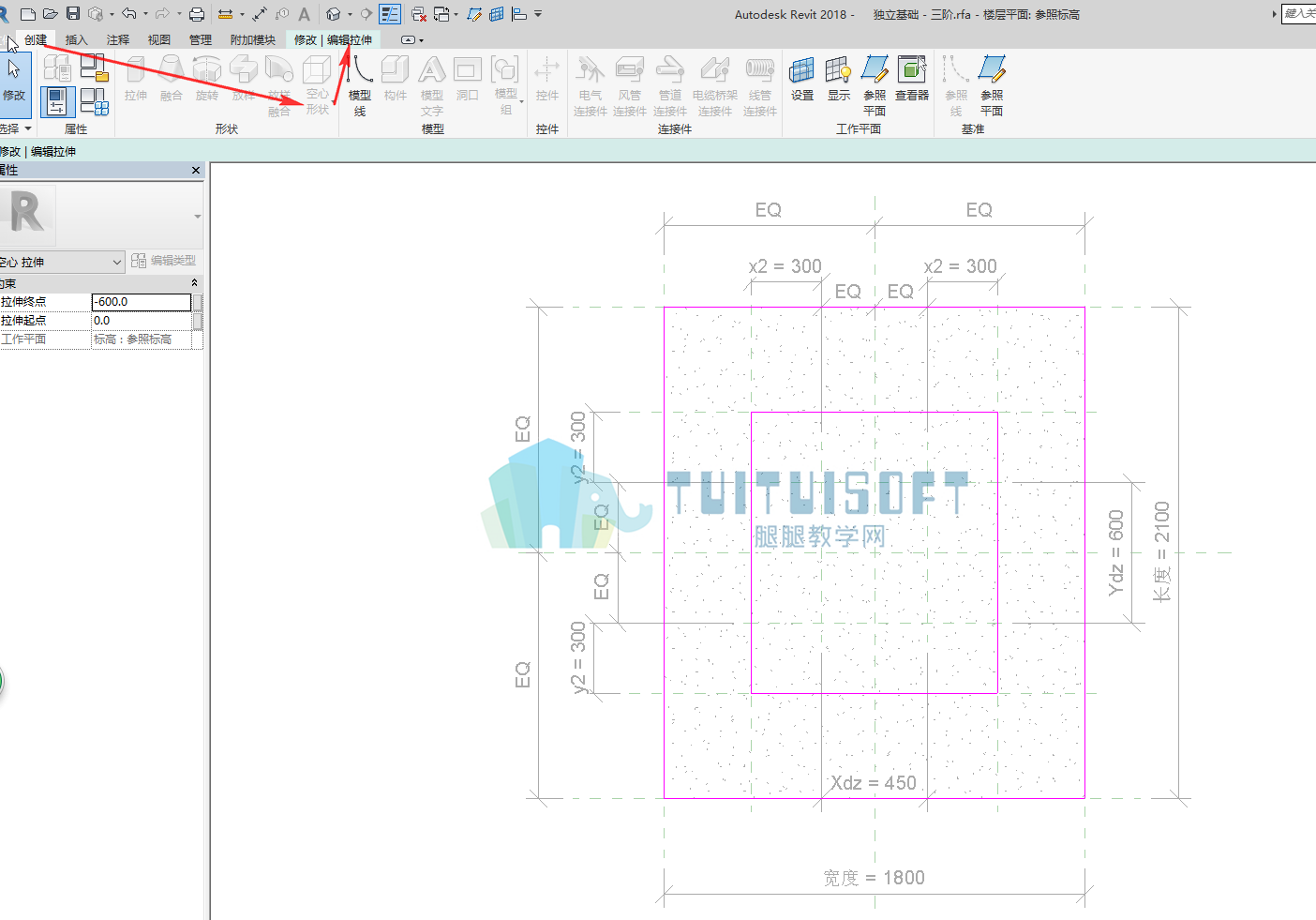Toggle the Properties palette button in ribbon

tap(57, 101)
